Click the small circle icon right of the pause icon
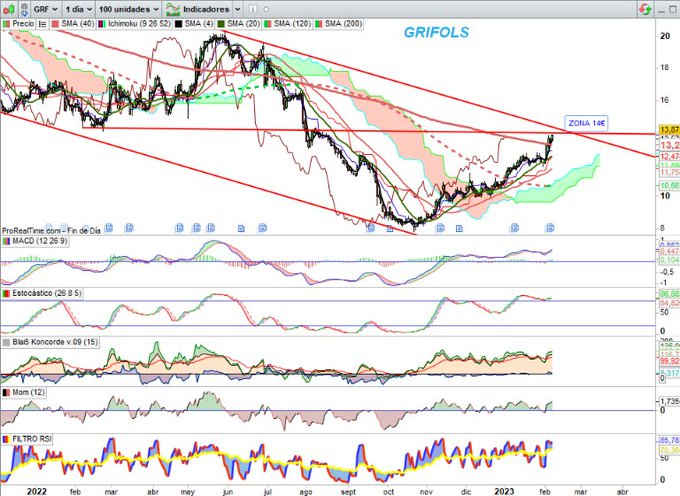 [x=266, y=9]
